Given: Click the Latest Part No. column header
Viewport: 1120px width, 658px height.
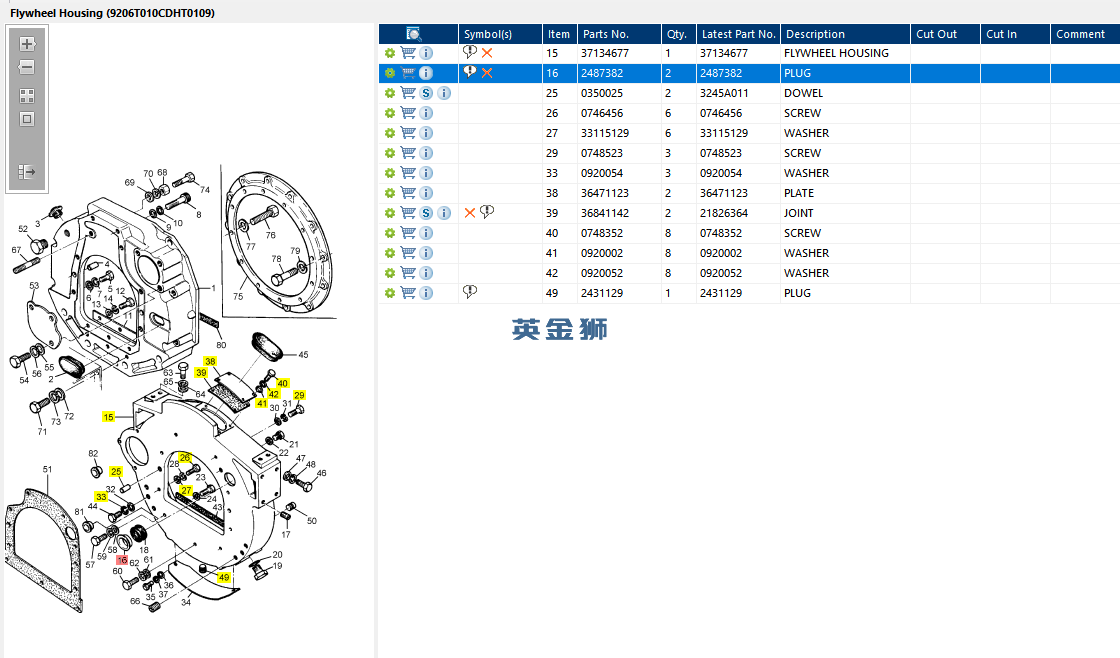Looking at the screenshot, I should pos(738,34).
